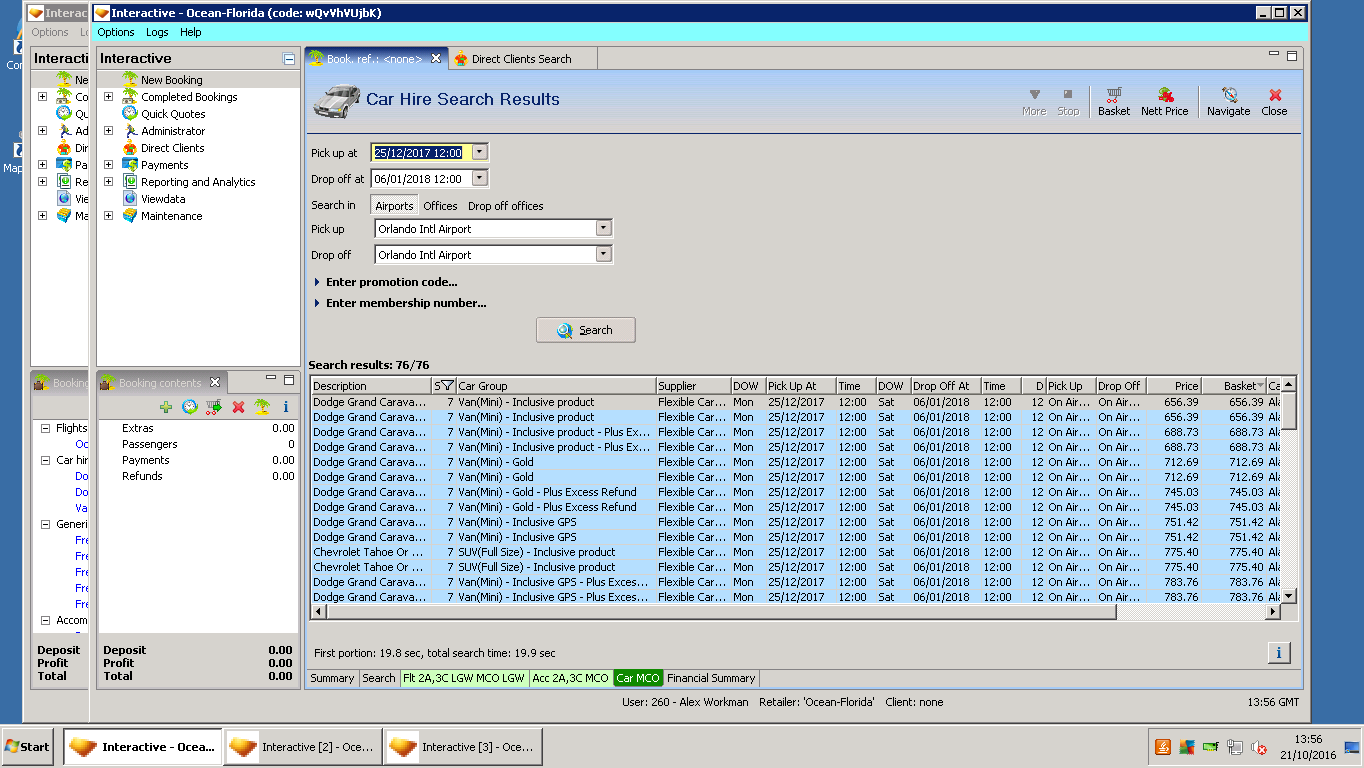Click the horizontal scrollbar of results table
Screen dimensions: 1364x768
coord(720,612)
